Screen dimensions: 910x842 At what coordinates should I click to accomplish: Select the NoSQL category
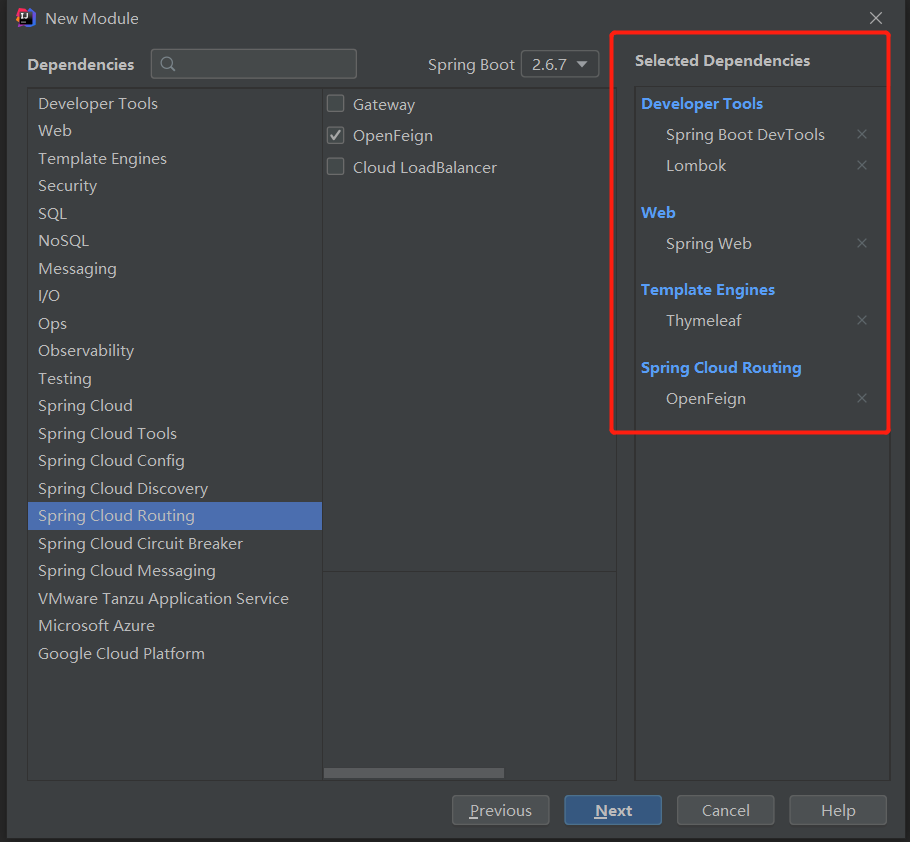[175, 241]
